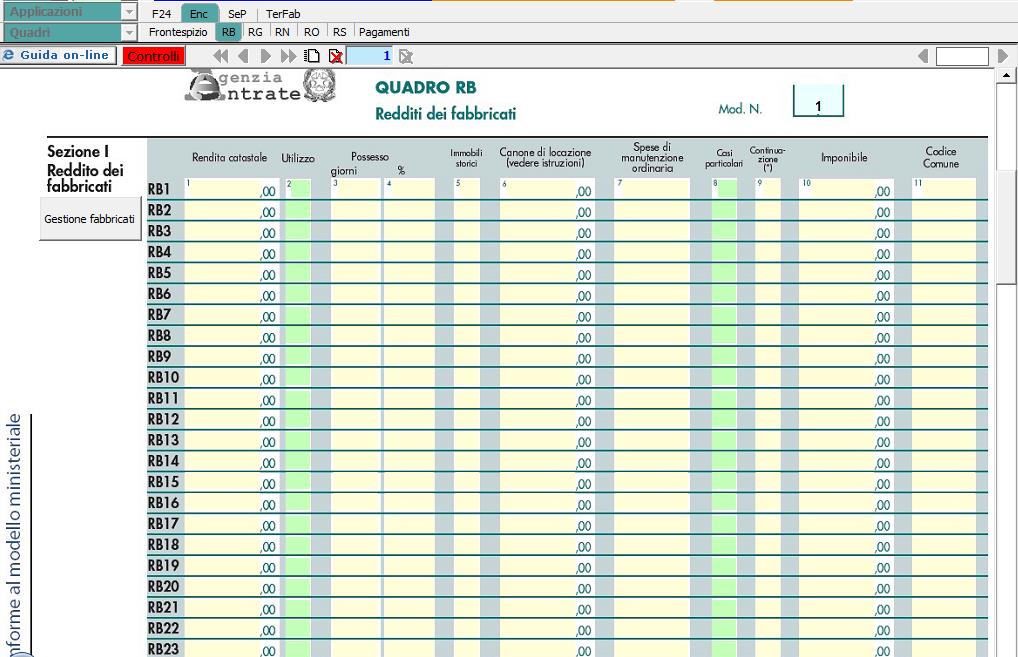
Task: Go to Frontespizio section
Action: point(178,32)
